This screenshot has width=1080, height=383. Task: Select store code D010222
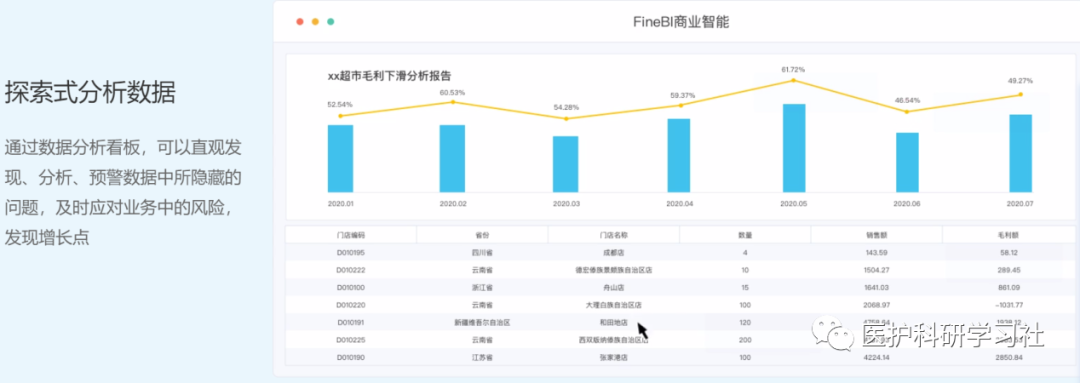(x=351, y=270)
